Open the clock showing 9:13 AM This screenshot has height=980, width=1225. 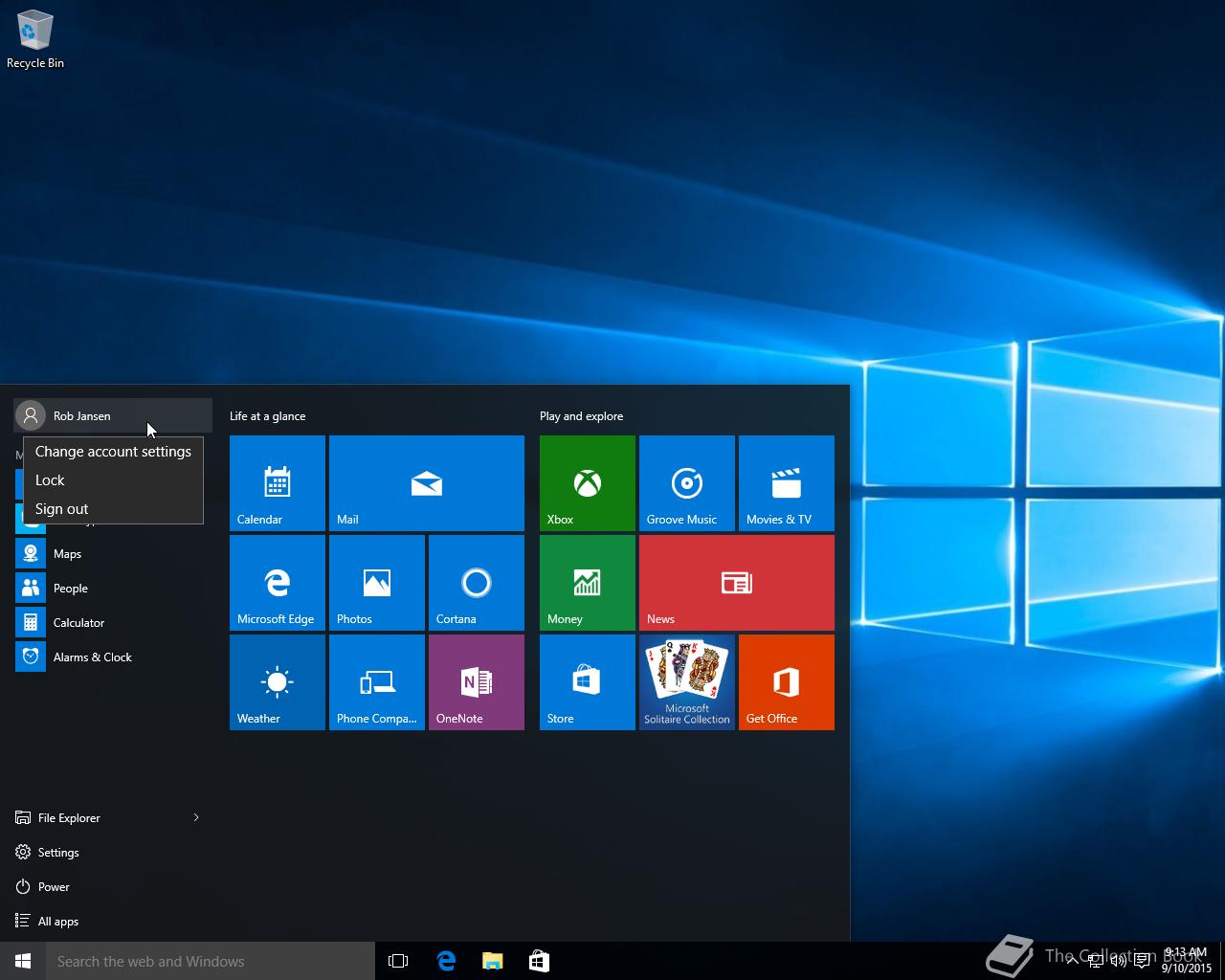tap(1186, 961)
